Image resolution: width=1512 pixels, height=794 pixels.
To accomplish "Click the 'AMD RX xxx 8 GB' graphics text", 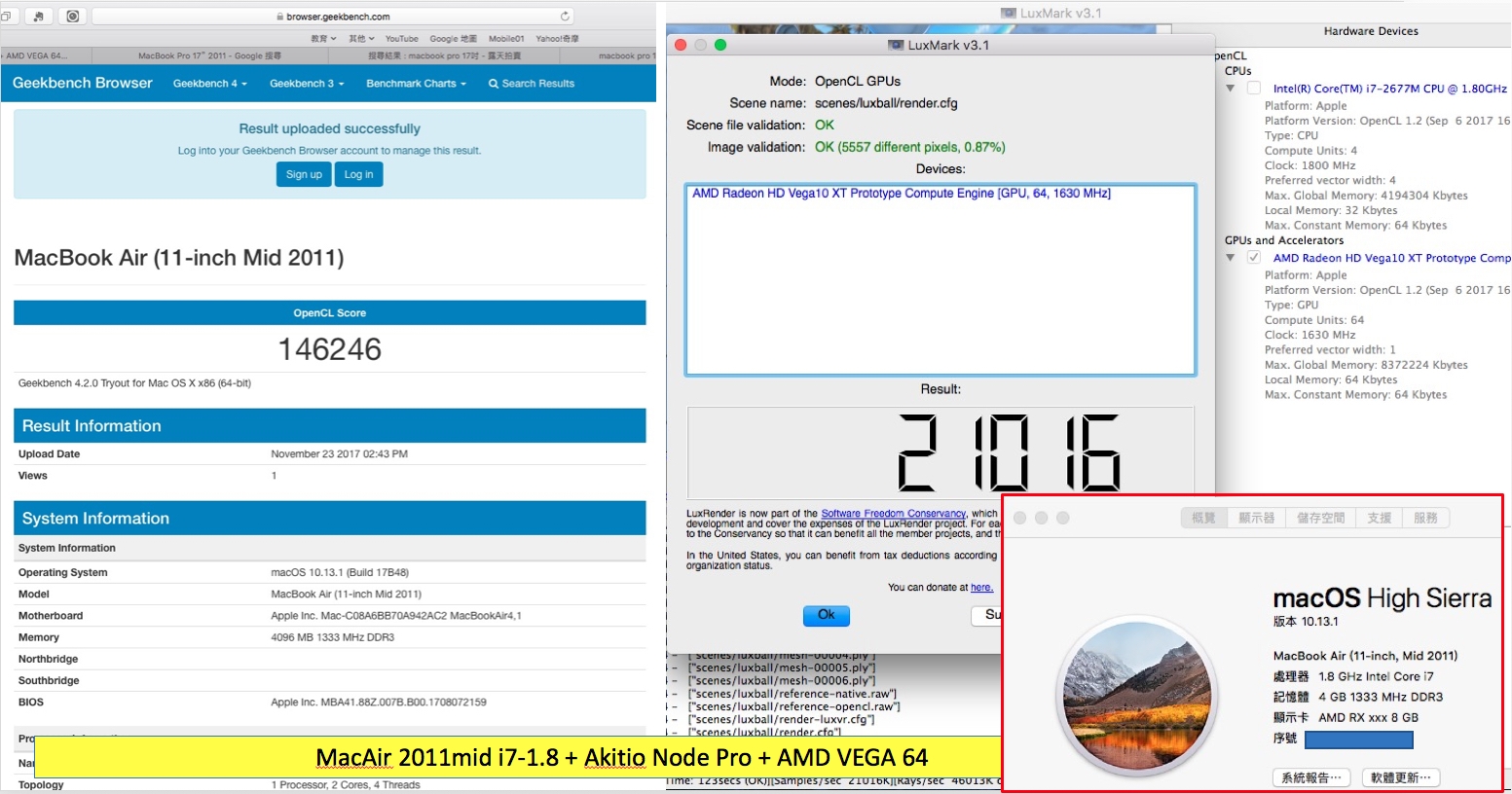I will click(1368, 718).
